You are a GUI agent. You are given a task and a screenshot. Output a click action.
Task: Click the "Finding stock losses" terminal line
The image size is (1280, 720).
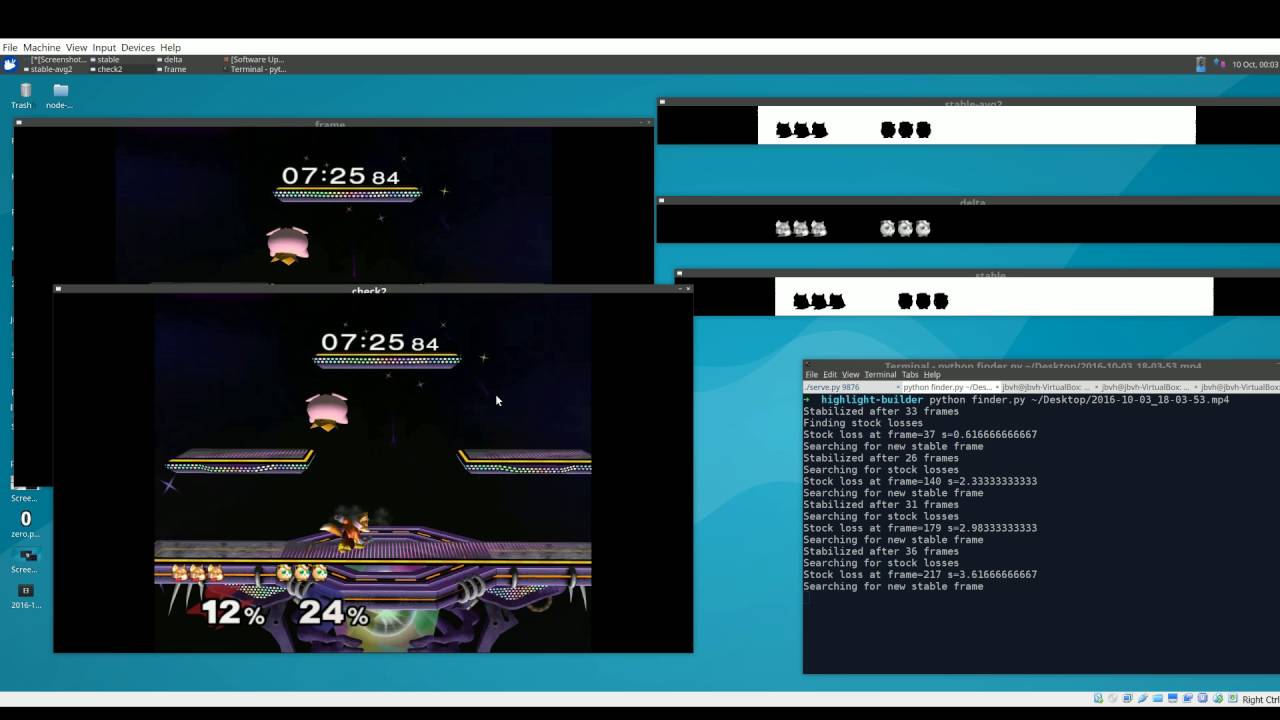click(x=863, y=423)
